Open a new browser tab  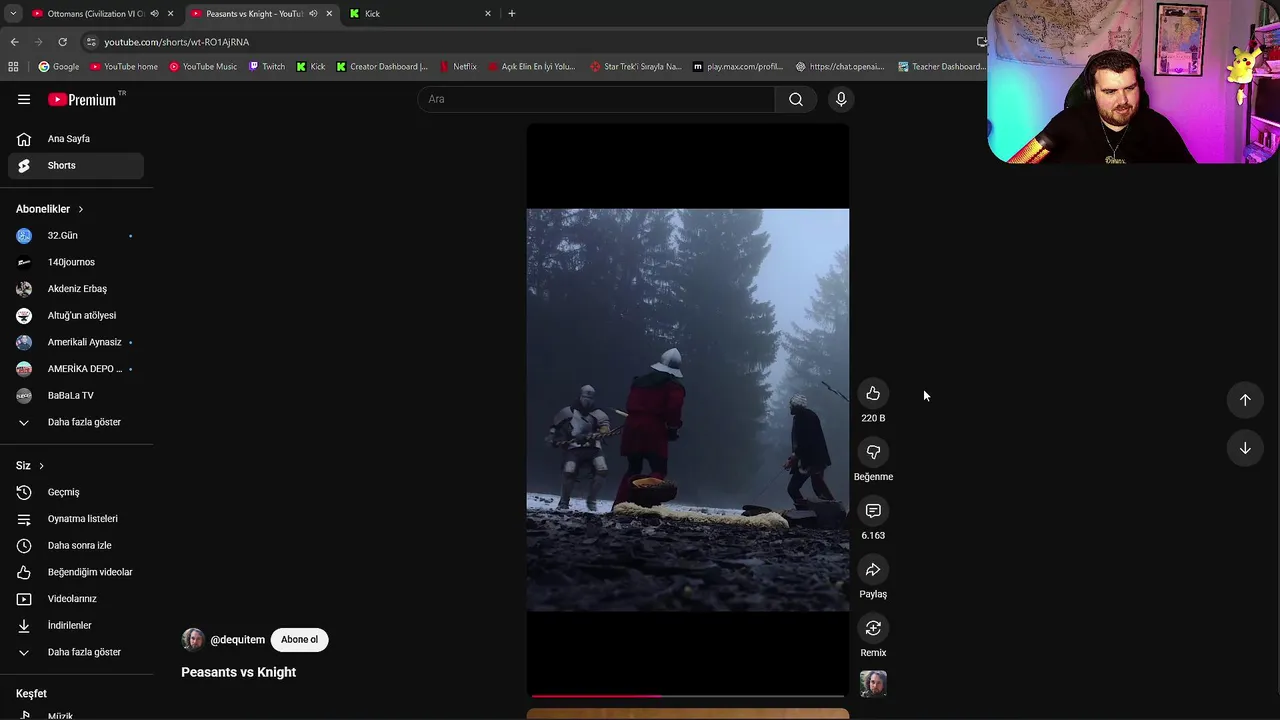tap(511, 14)
